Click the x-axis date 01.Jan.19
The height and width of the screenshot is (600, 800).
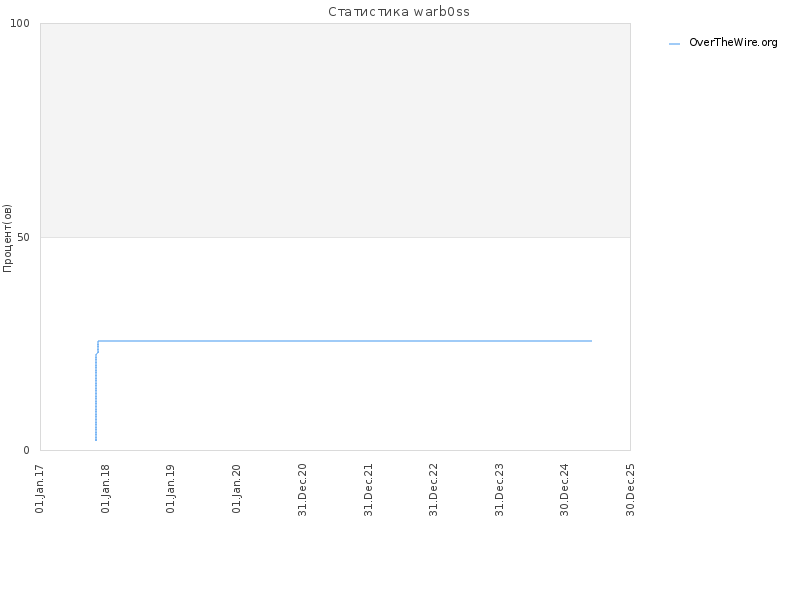click(170, 489)
